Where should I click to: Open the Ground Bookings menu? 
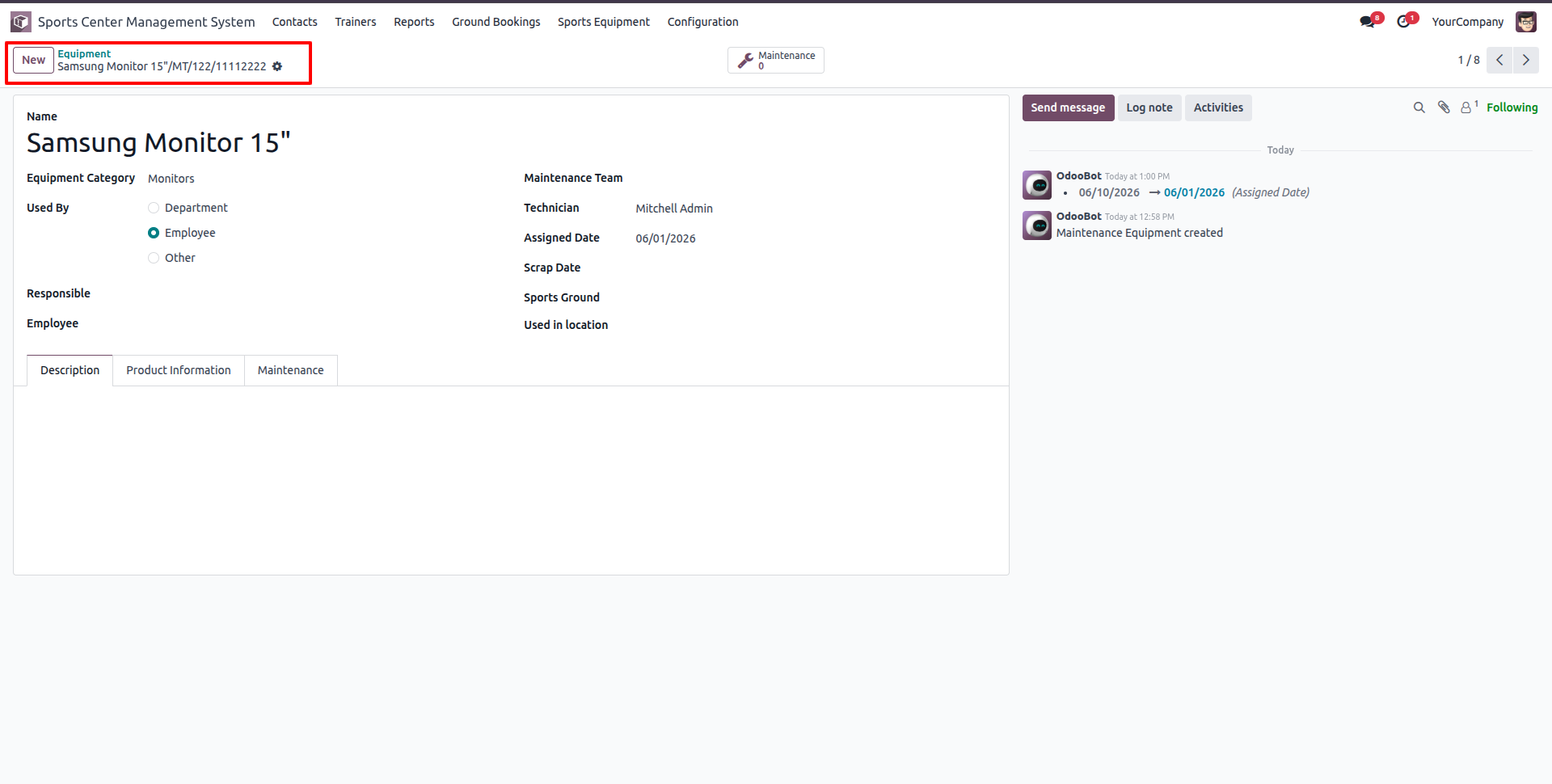(x=496, y=22)
